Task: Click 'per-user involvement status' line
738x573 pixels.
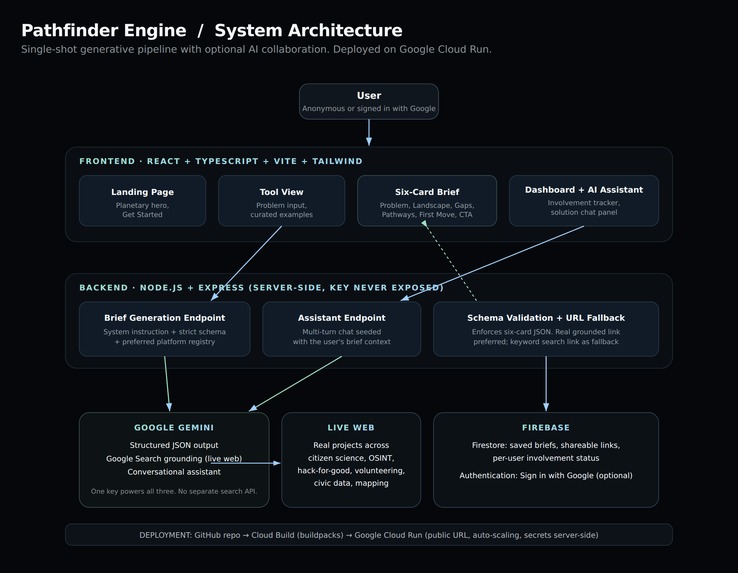Action: 546,458
